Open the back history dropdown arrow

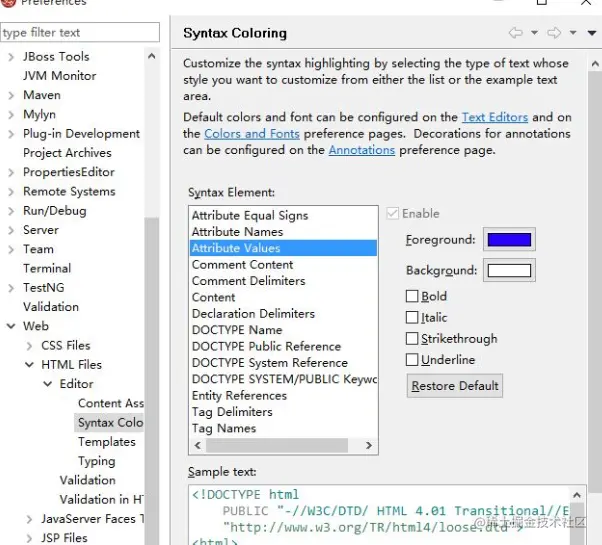pos(534,33)
